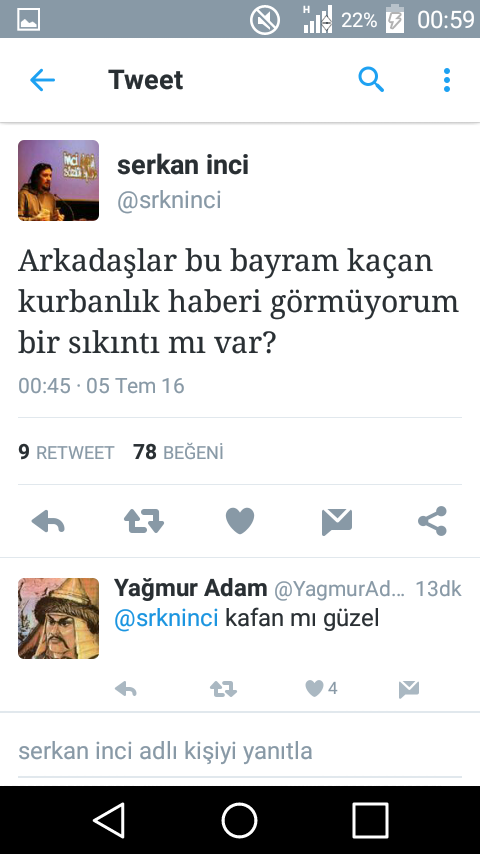
Task: Open search with the magnifier icon
Action: click(371, 80)
